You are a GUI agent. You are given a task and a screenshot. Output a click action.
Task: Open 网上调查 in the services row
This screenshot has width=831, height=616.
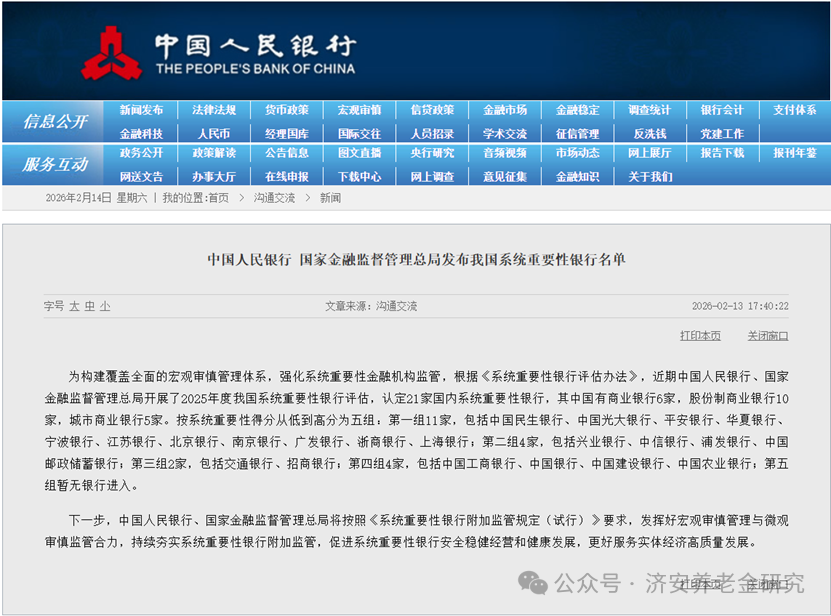point(432,176)
